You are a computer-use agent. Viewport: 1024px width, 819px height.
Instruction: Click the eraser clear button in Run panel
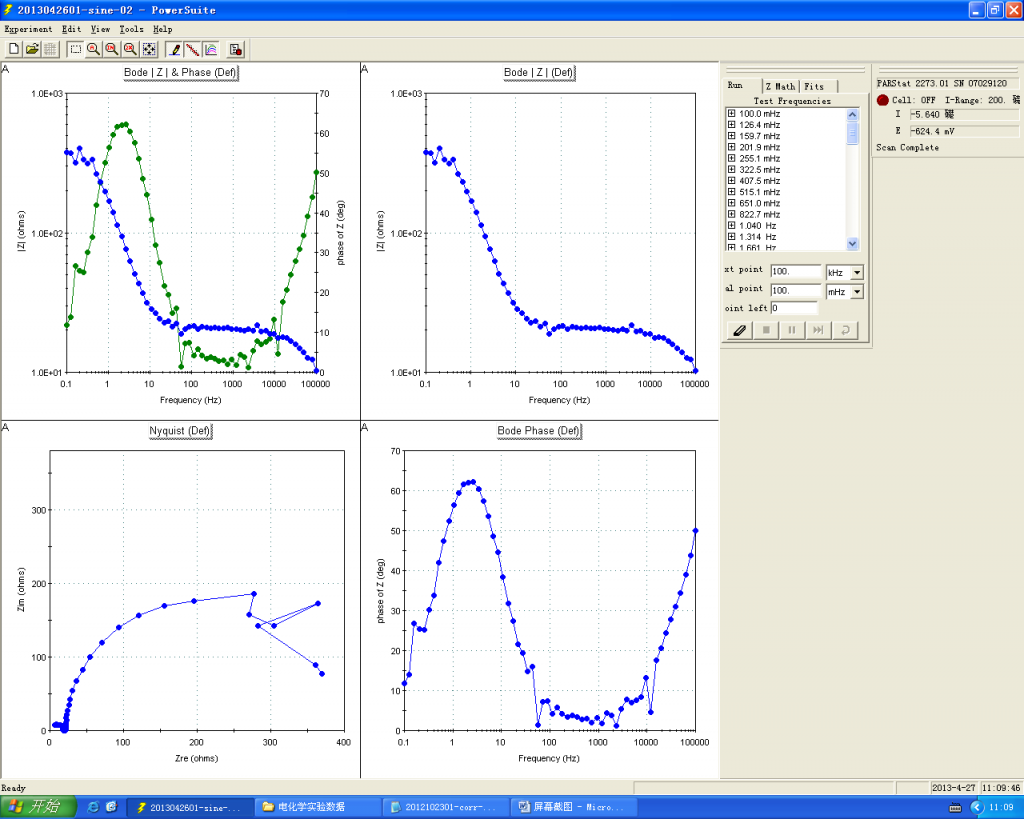click(x=739, y=330)
